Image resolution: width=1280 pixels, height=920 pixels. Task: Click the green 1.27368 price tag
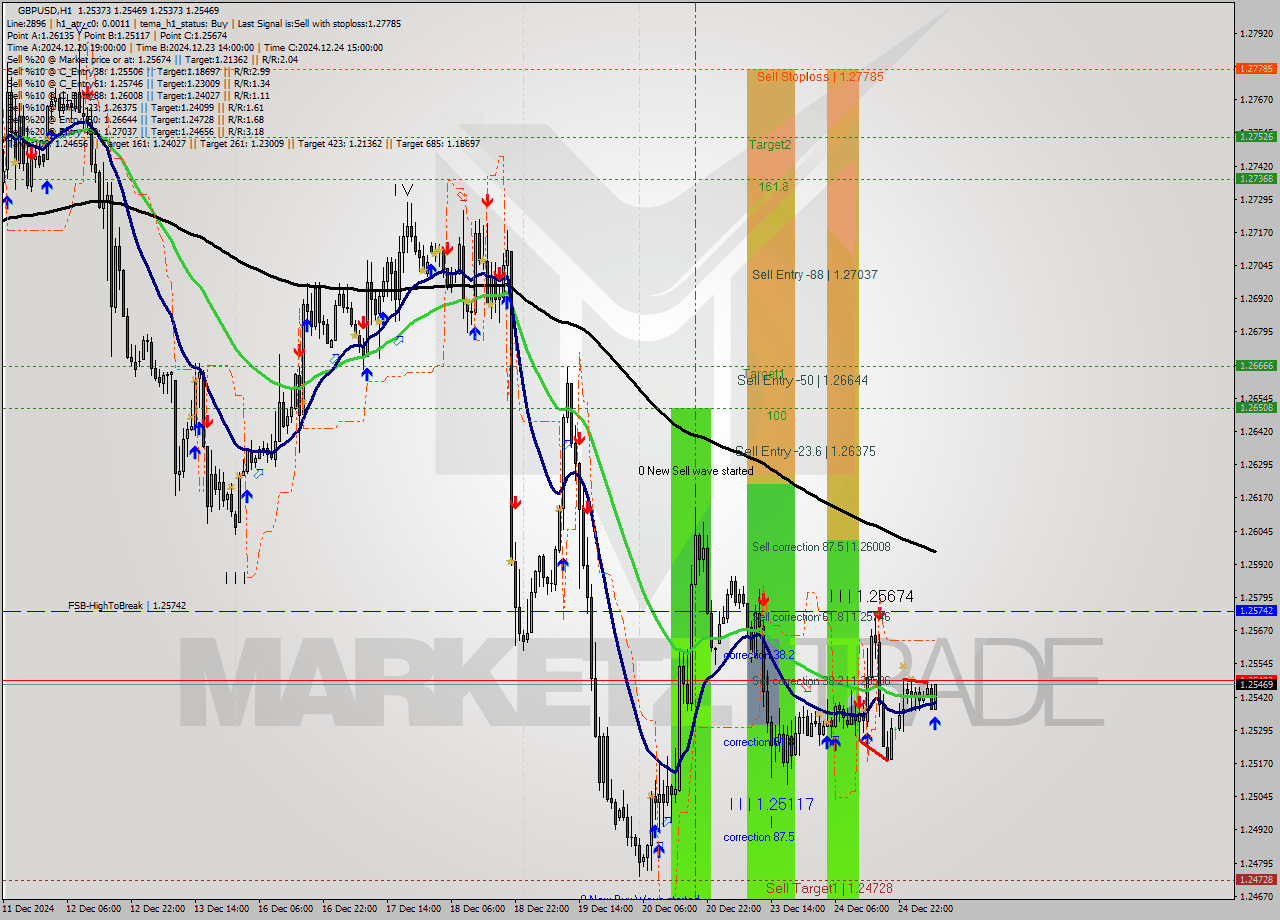1256,178
